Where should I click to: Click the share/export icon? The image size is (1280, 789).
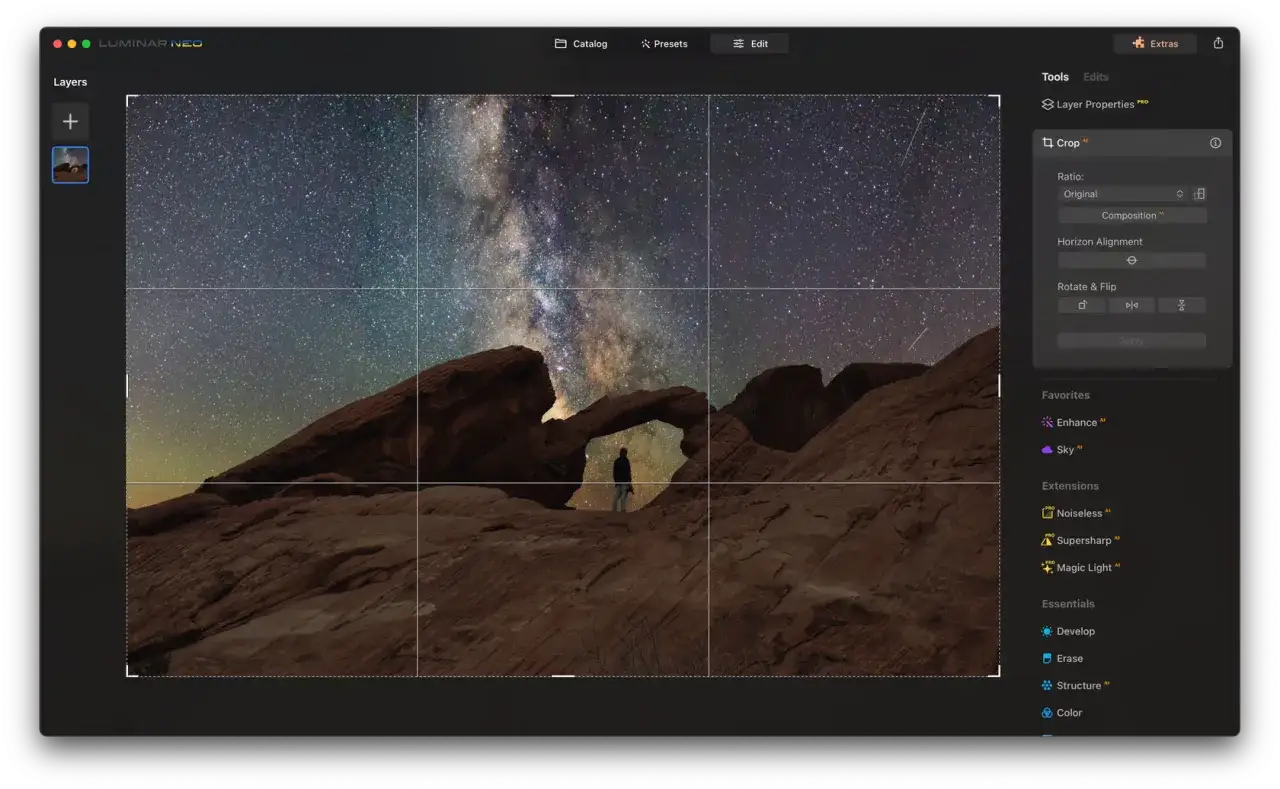point(1218,43)
